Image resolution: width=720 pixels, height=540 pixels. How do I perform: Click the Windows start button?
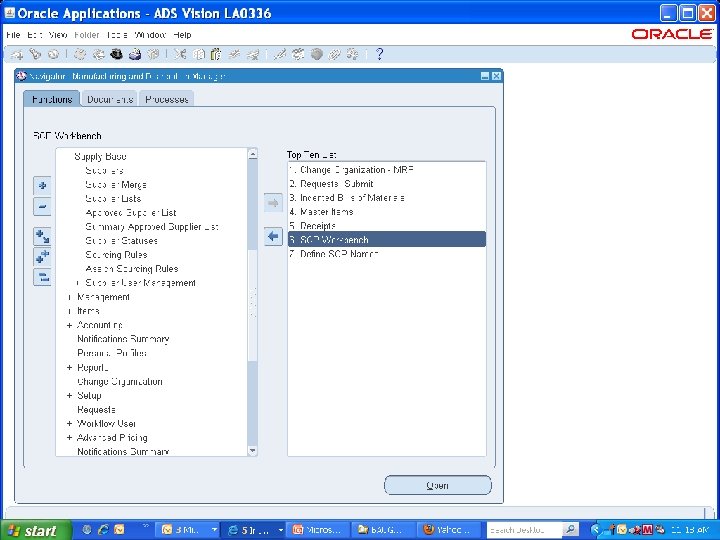(x=36, y=530)
